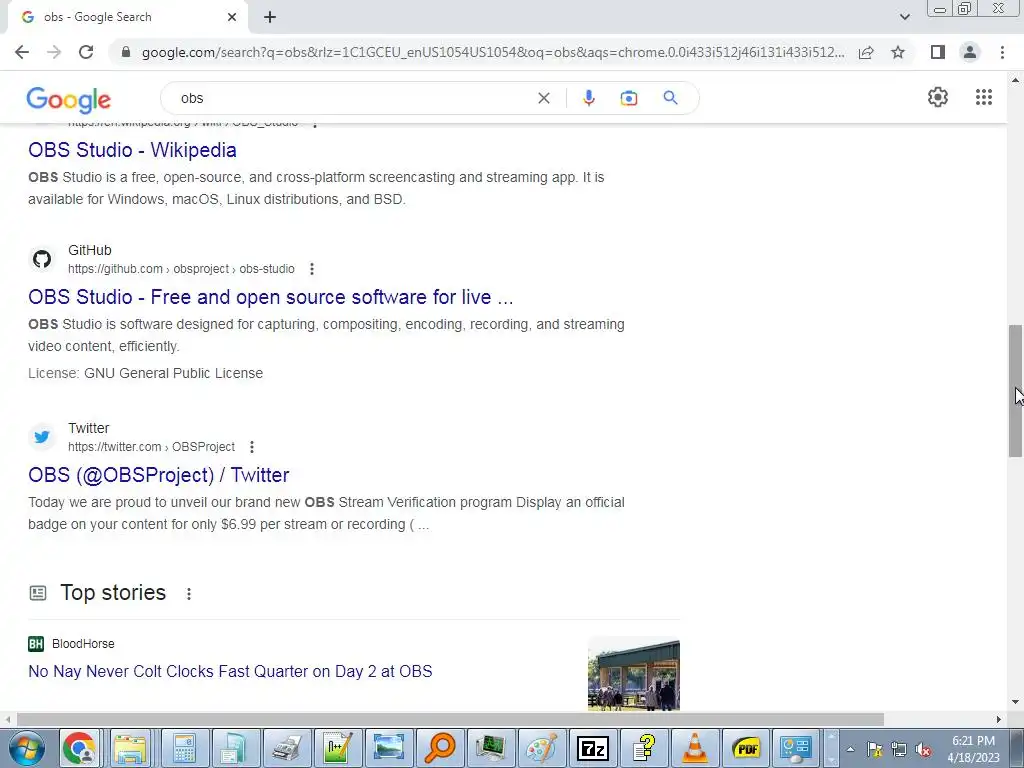Click the github.com obsproject URL text
The image size is (1024, 768).
point(181,269)
